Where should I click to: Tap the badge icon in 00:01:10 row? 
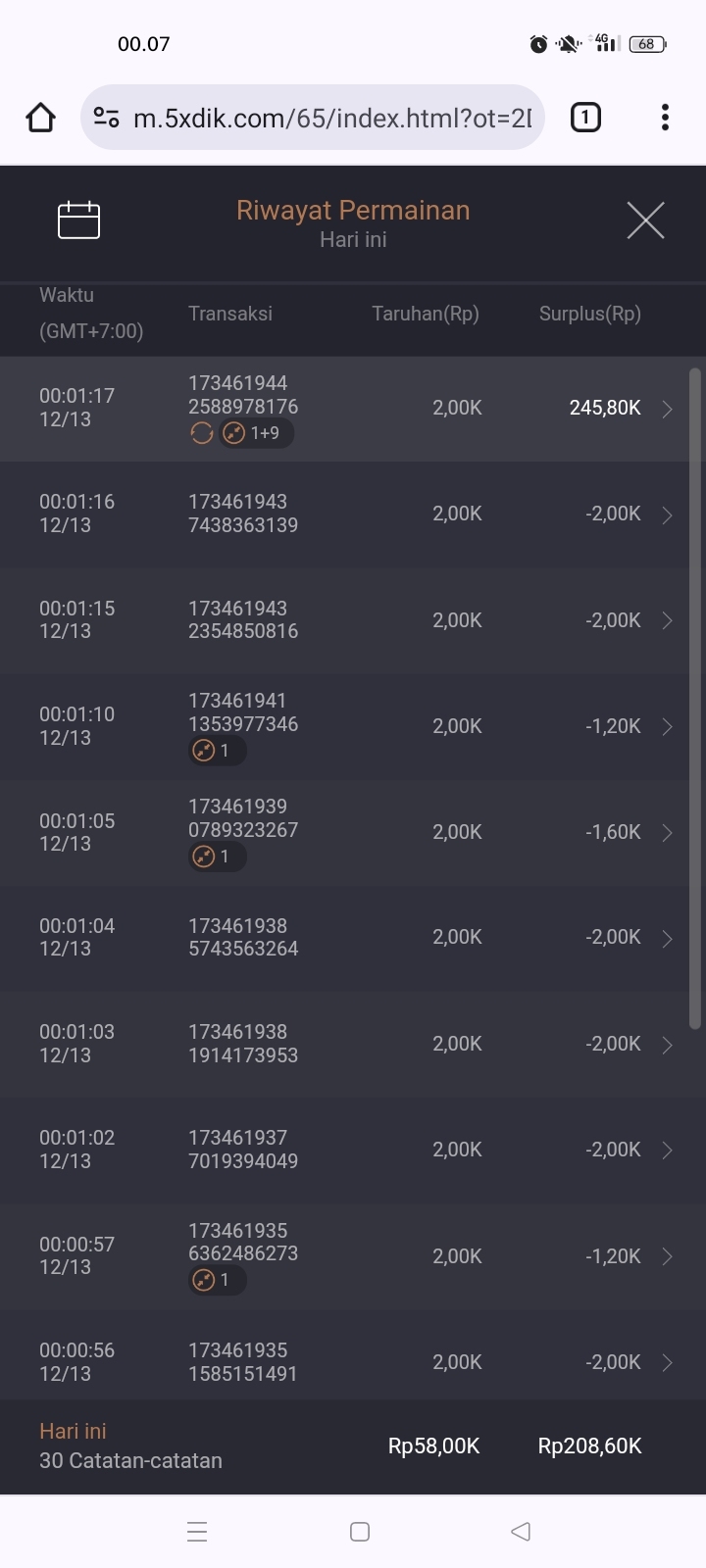[204, 751]
